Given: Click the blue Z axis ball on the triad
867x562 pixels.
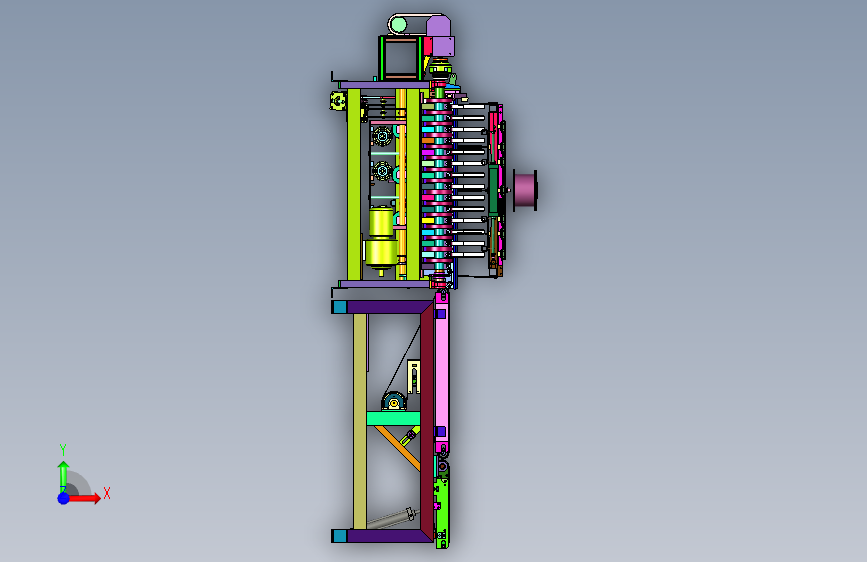Looking at the screenshot, I should tap(64, 498).
